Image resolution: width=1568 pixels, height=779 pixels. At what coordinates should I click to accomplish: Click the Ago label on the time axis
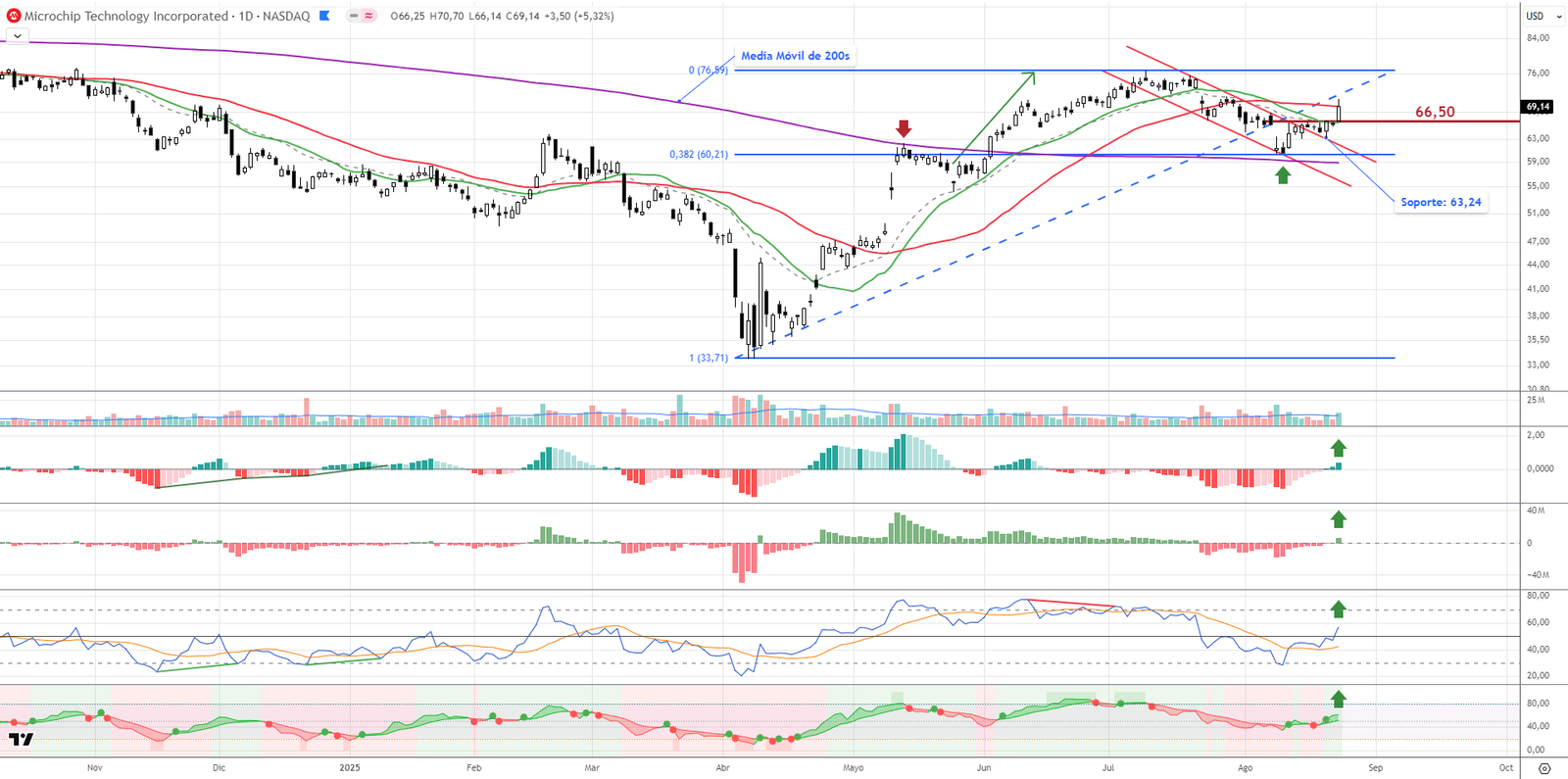click(1245, 767)
